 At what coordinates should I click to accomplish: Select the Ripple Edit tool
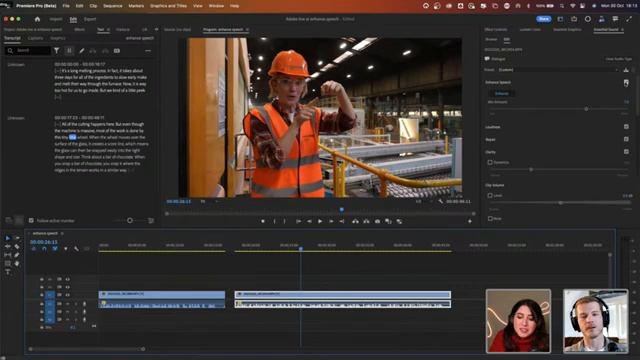[7, 247]
